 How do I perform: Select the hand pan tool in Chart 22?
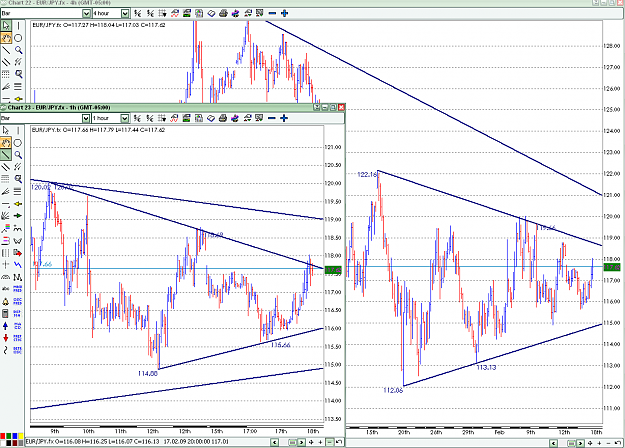(6, 38)
